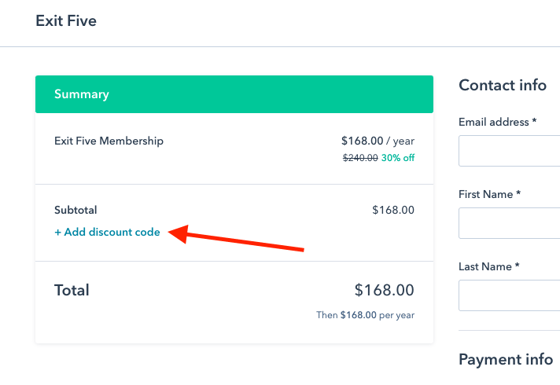Click the Then $168.00 per year note
This screenshot has height=385, width=560.
click(x=365, y=315)
